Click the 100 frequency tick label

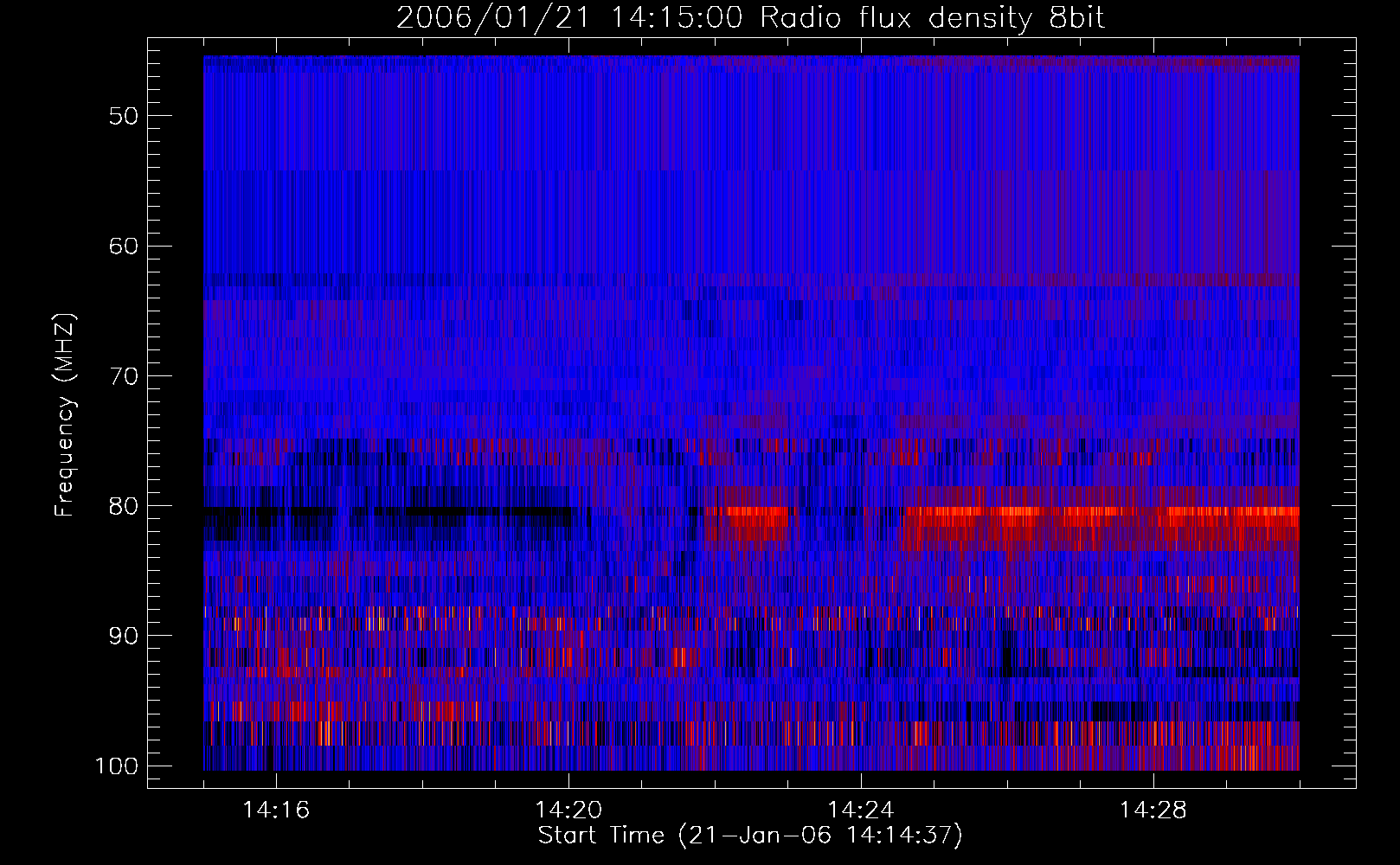click(x=117, y=766)
